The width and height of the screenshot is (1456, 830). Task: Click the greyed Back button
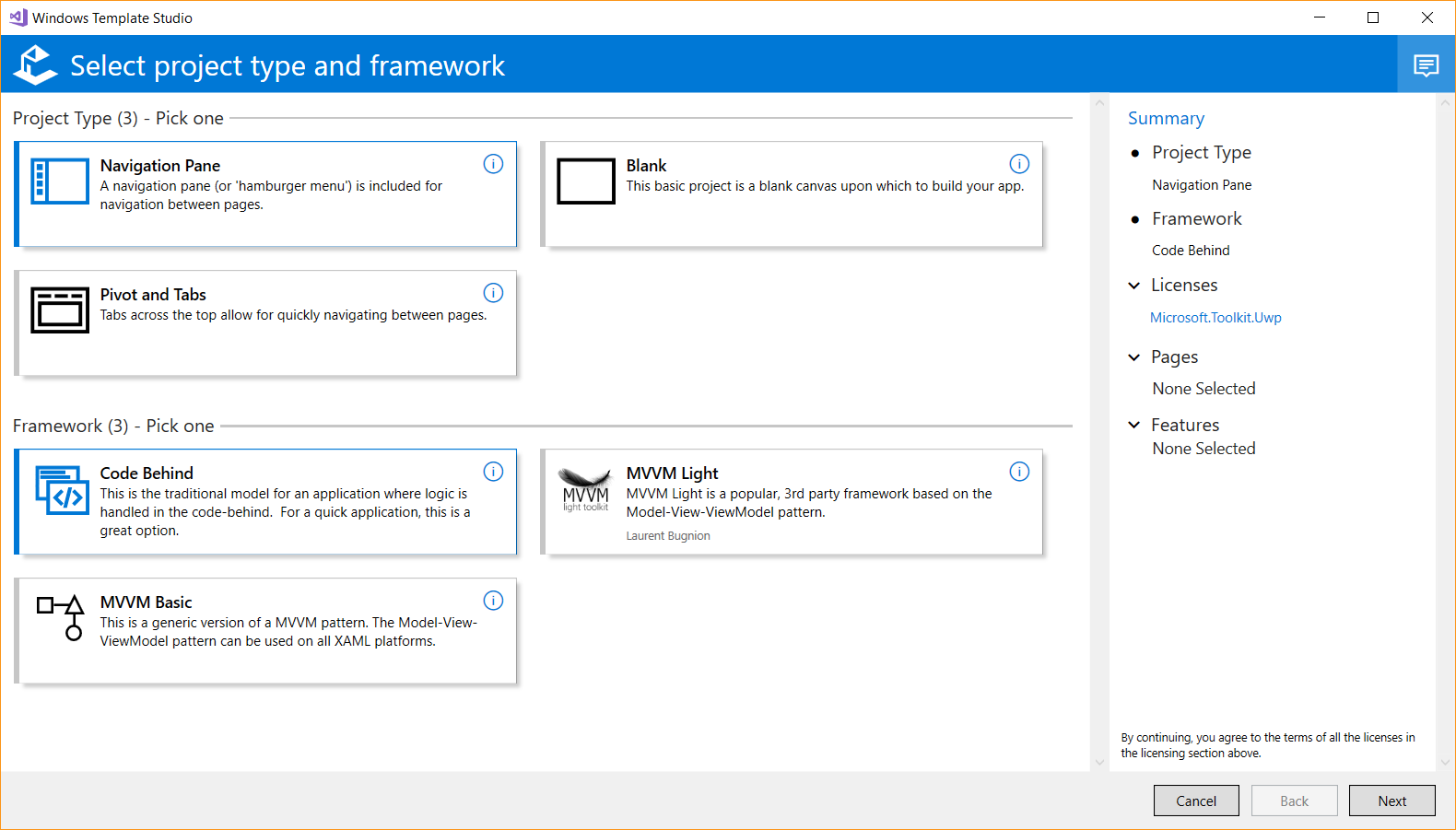[x=1294, y=801]
